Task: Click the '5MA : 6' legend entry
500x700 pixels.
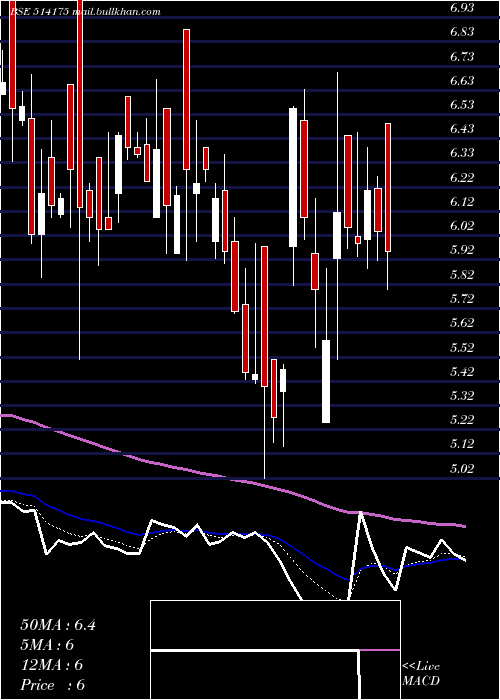Action: [x=47, y=645]
